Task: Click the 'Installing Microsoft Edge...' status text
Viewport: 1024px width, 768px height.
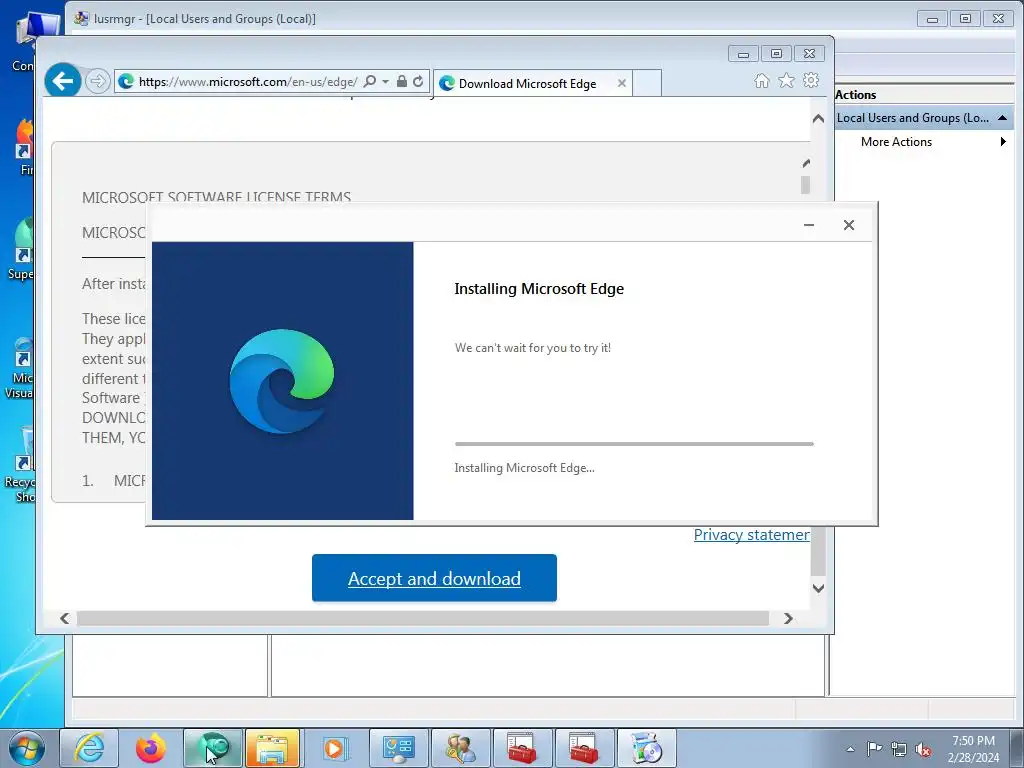Action: tap(524, 468)
